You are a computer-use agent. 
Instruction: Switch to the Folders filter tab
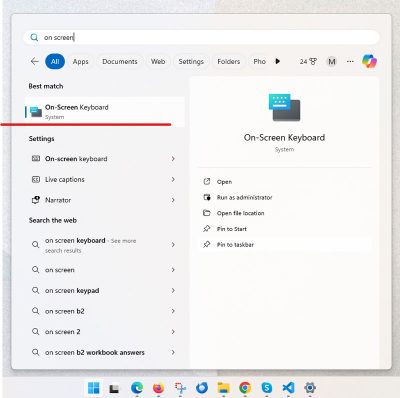(229, 61)
